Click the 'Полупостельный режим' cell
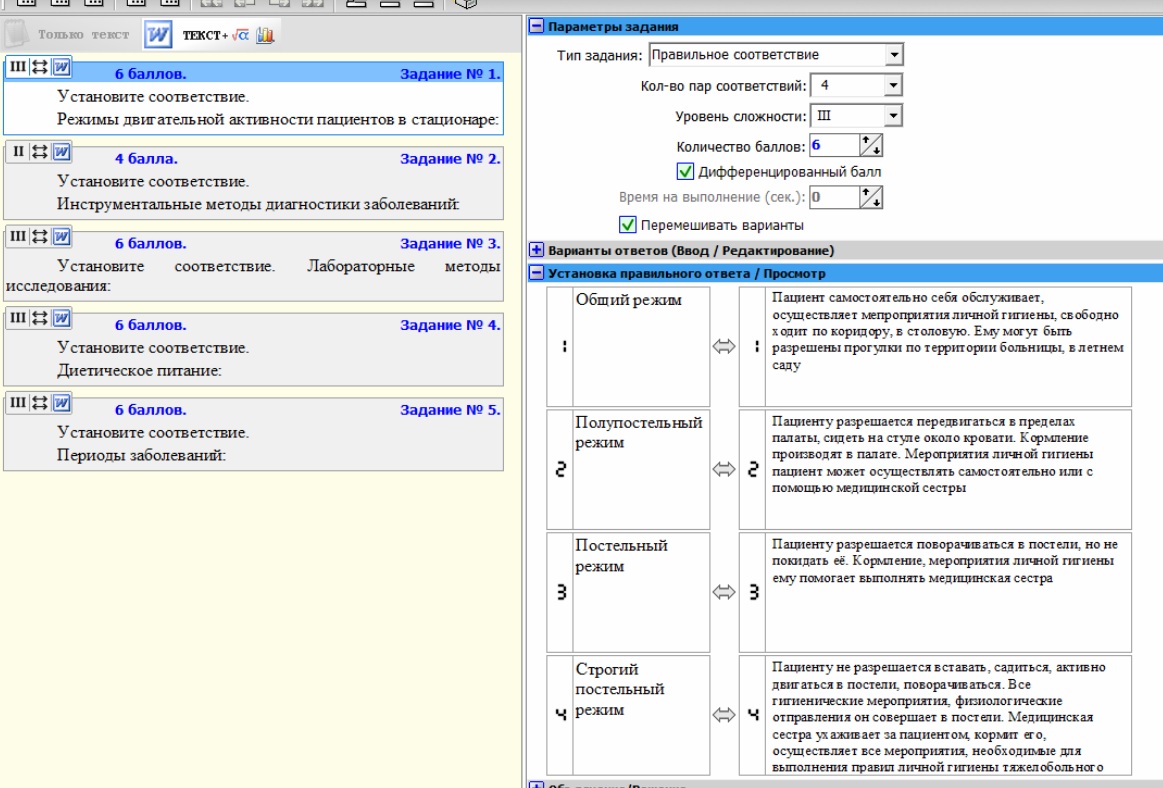 pos(641,469)
